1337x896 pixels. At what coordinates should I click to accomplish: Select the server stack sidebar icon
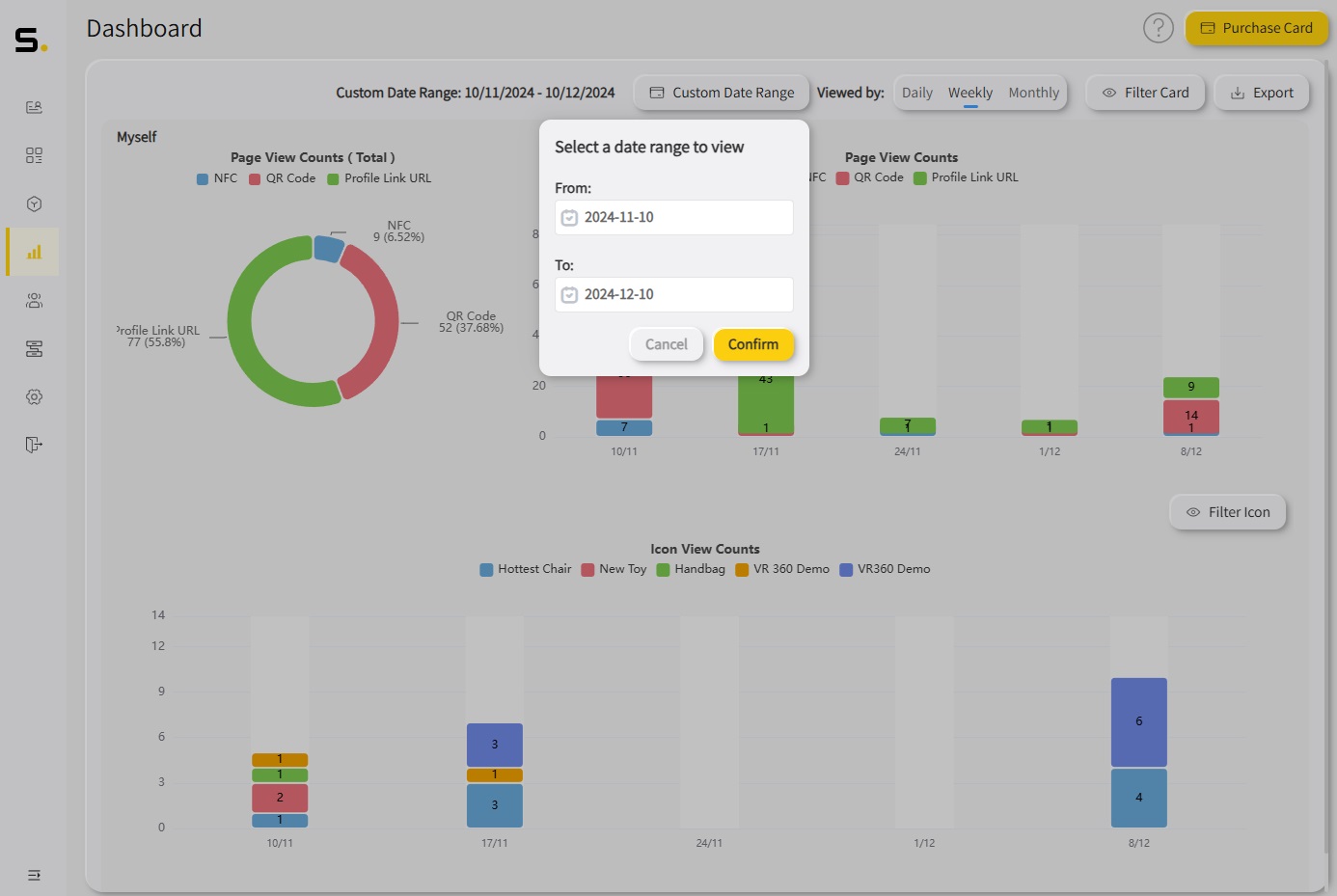34,348
